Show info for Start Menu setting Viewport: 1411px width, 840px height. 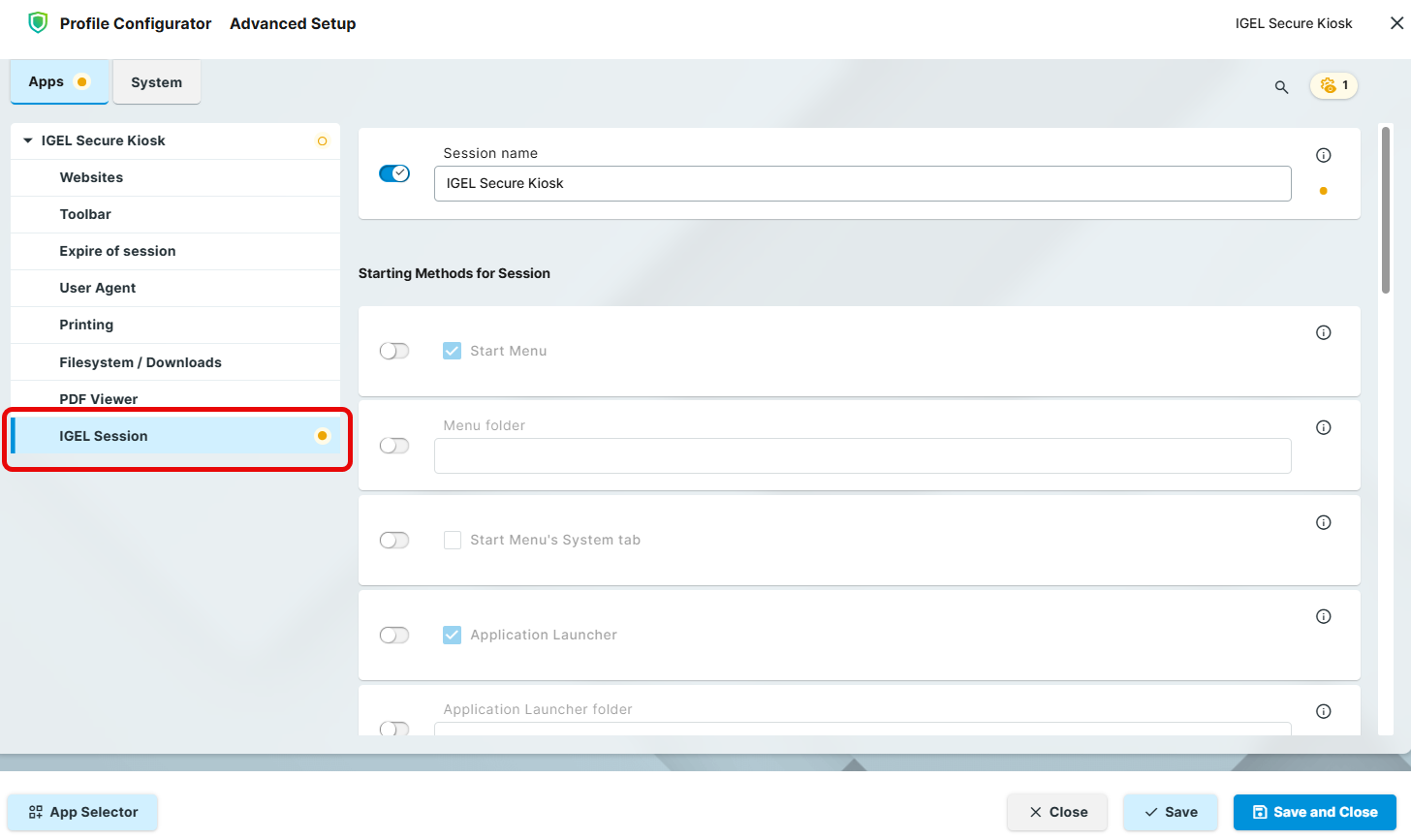[x=1323, y=332]
